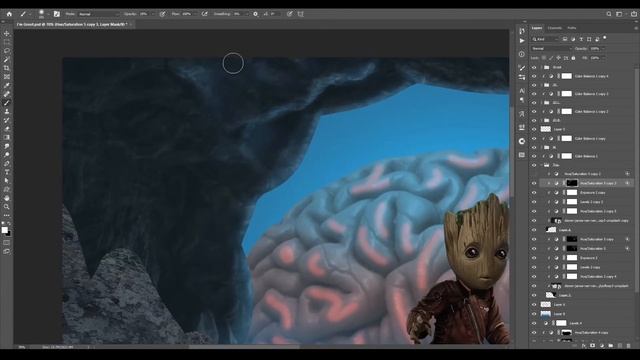This screenshot has height=360, width=640.
Task: Click the Home icon in the options bar
Action: [x=9, y=14]
